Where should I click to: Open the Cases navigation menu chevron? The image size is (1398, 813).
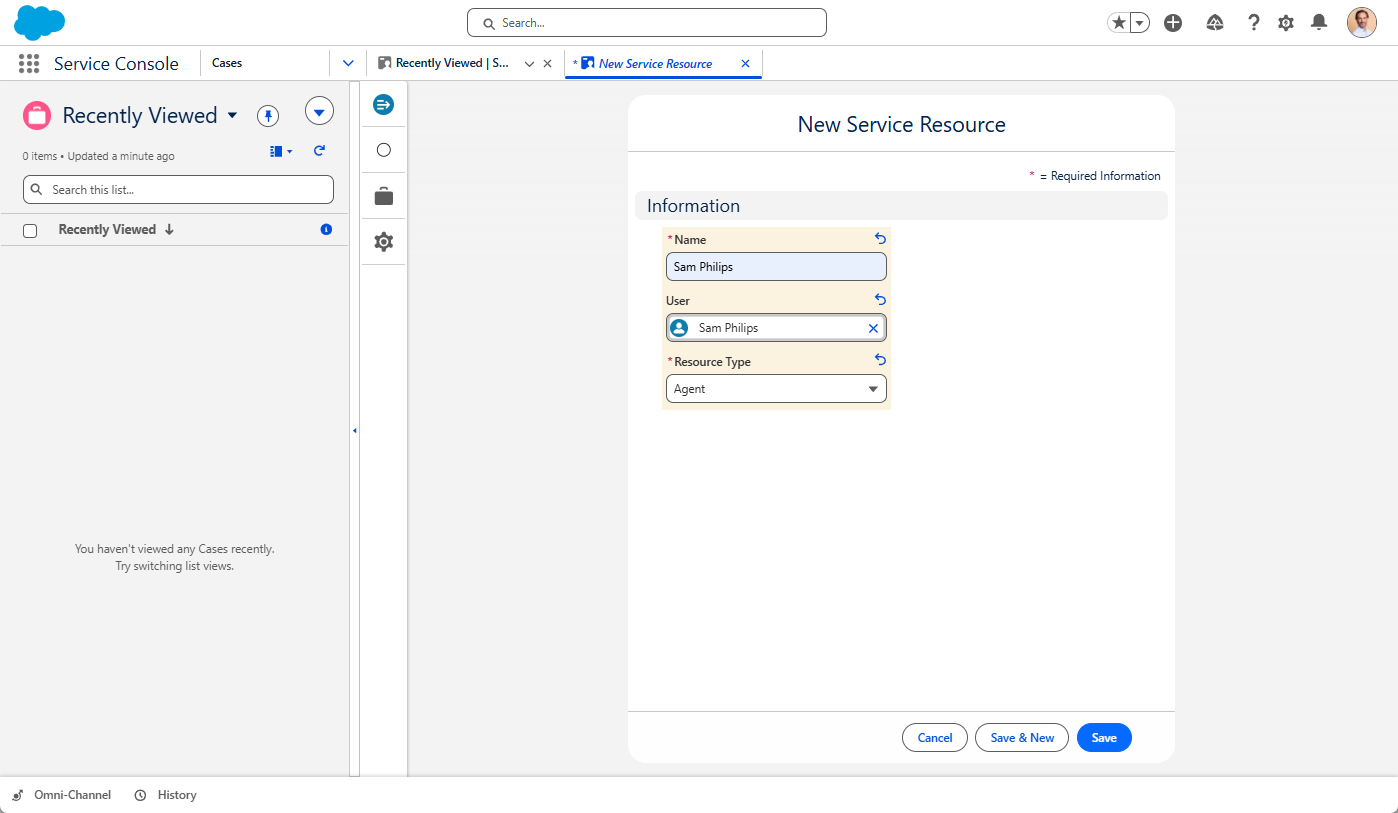pos(348,63)
